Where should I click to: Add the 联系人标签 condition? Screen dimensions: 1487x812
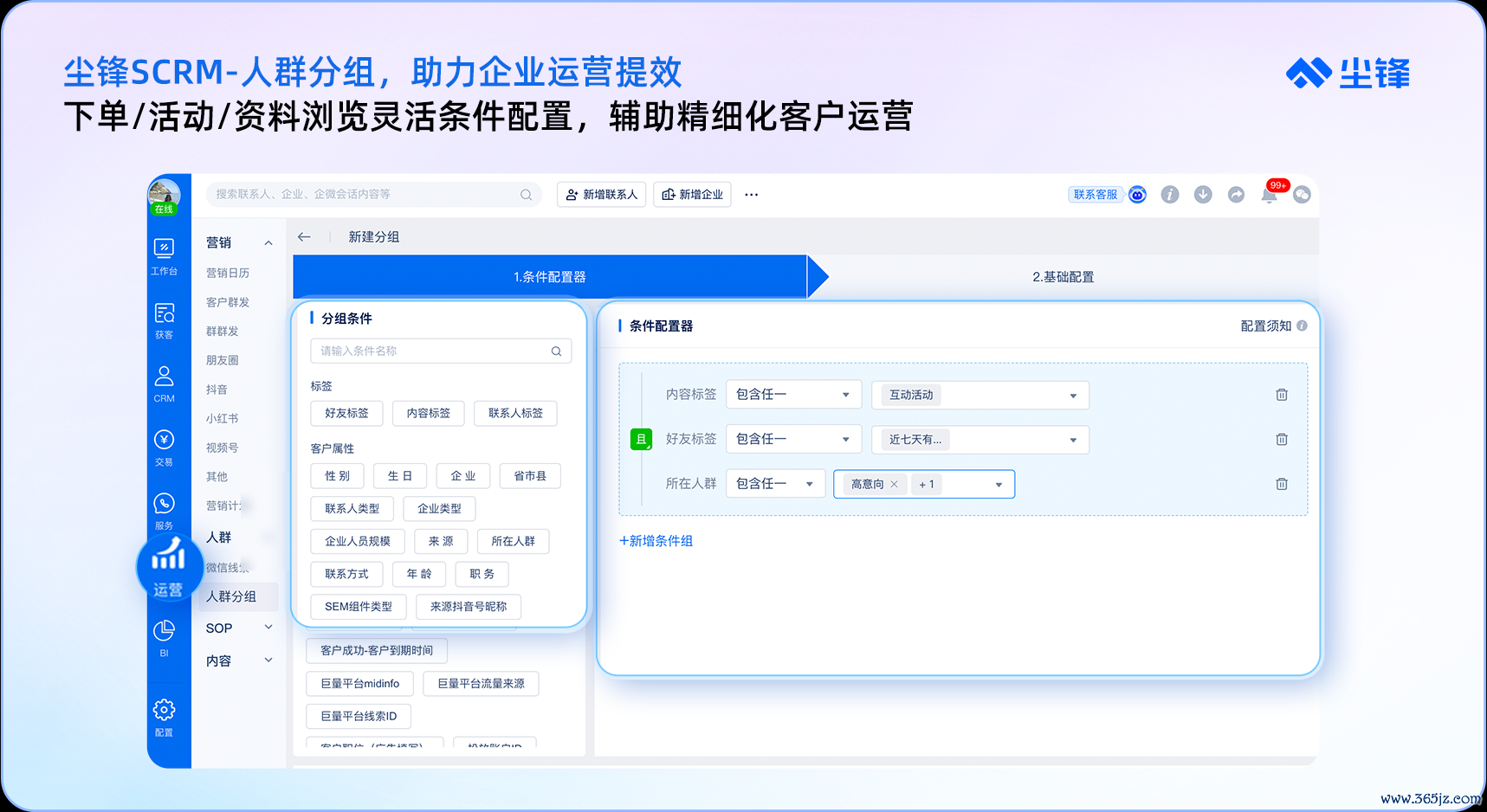[x=516, y=414]
